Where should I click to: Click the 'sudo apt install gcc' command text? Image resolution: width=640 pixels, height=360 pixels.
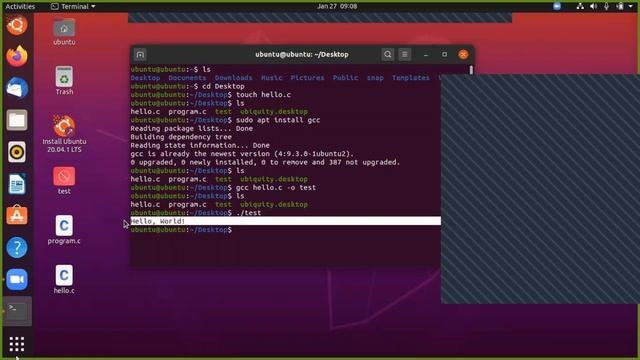(x=278, y=120)
